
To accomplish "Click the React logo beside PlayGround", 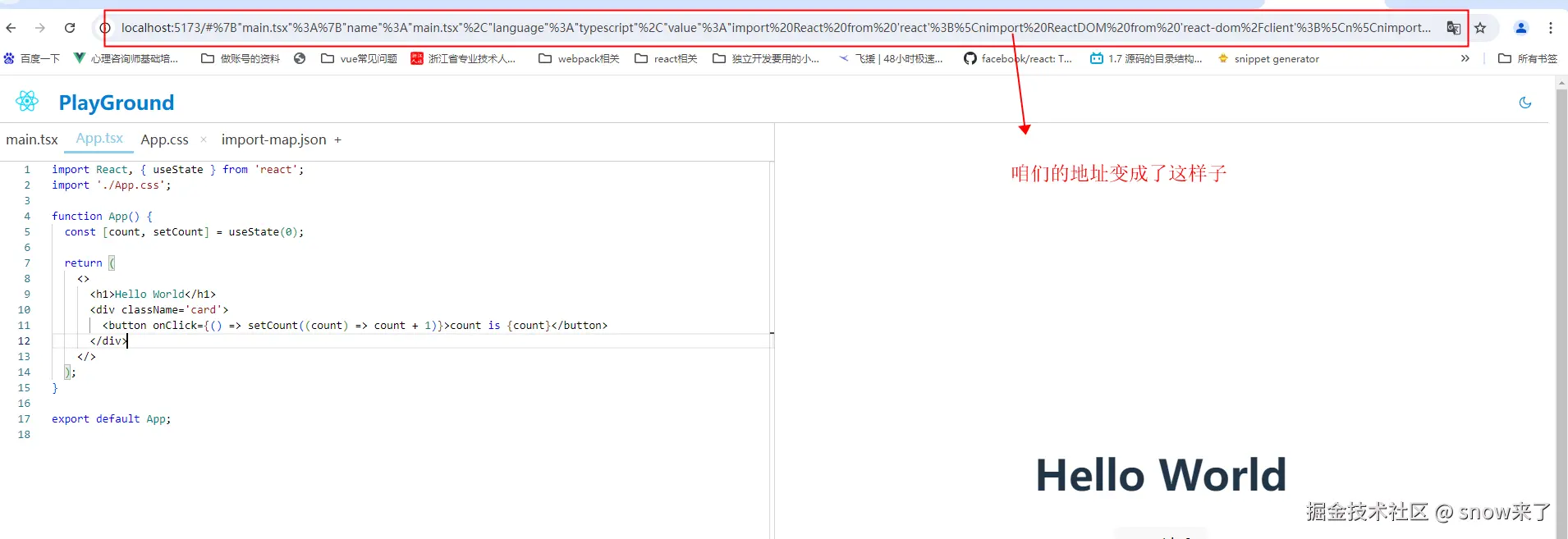I will pyautogui.click(x=27, y=101).
